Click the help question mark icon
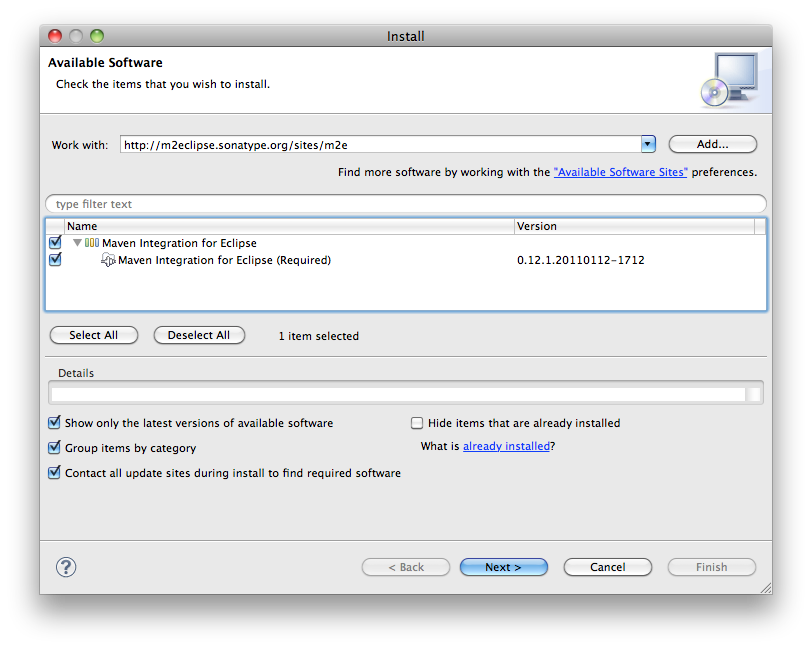The height and width of the screenshot is (649, 812). click(x=66, y=567)
